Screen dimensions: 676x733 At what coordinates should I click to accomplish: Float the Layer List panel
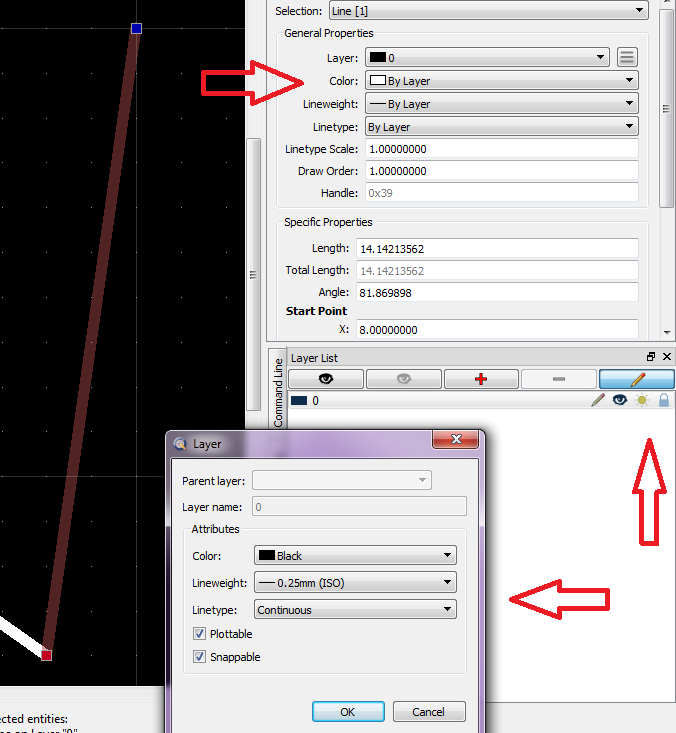point(650,357)
